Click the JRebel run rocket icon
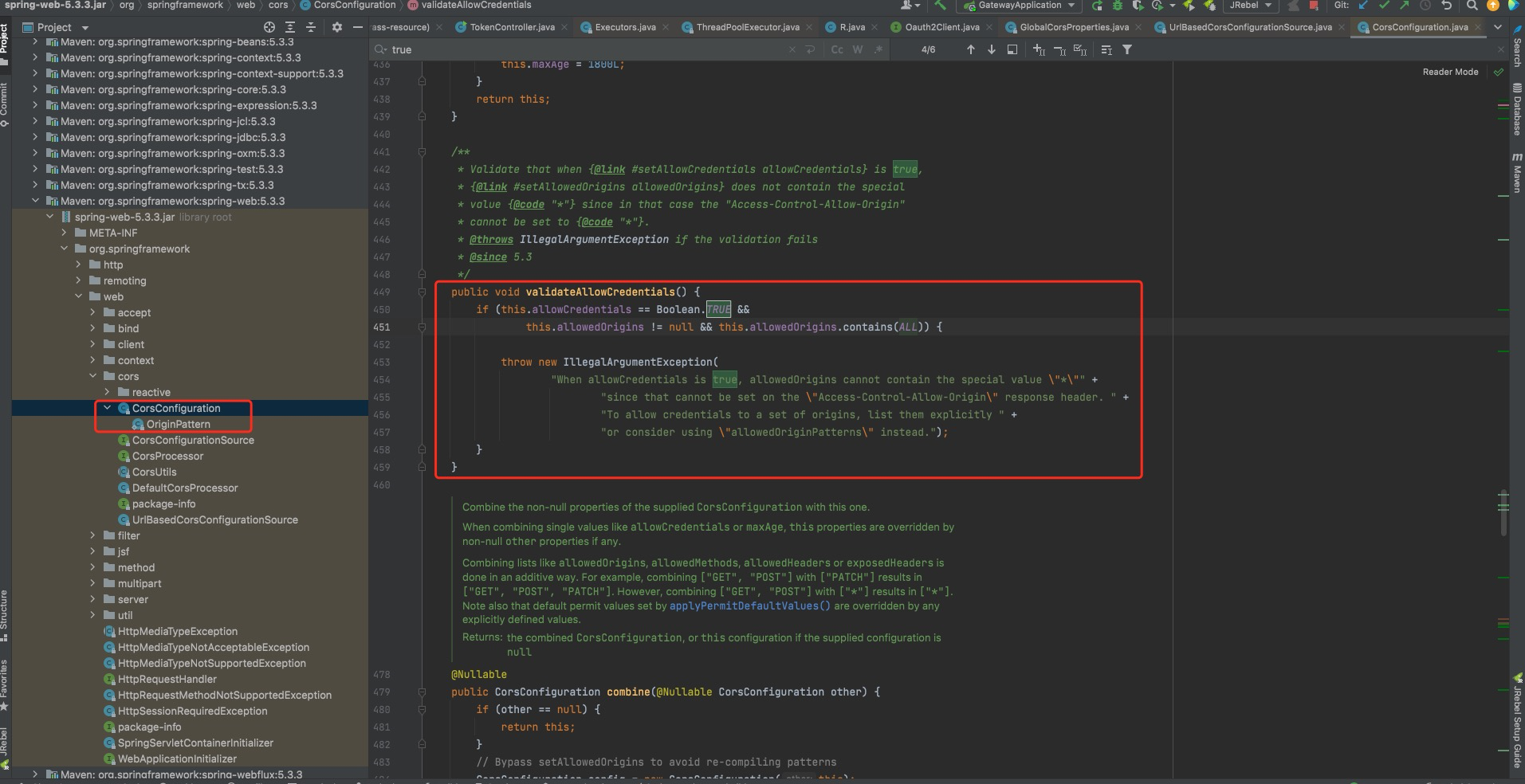The width and height of the screenshot is (1525, 784). (x=1189, y=6)
